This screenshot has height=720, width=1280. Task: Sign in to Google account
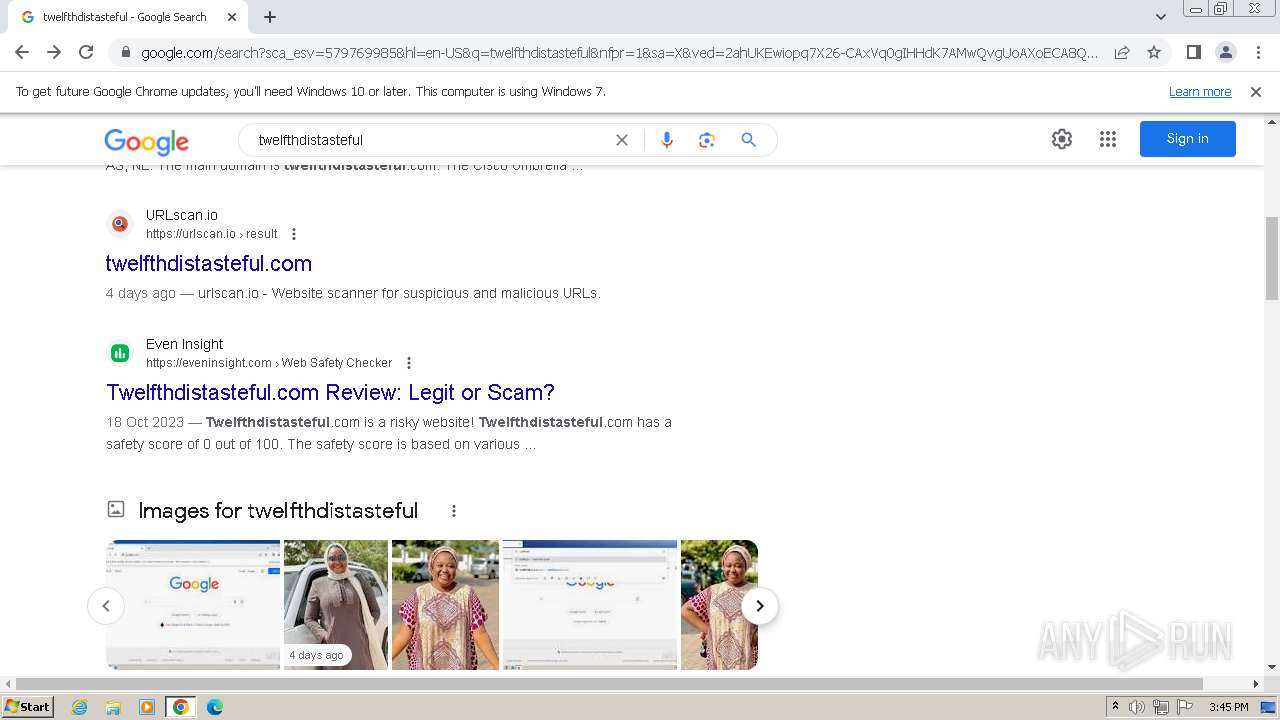coord(1188,139)
